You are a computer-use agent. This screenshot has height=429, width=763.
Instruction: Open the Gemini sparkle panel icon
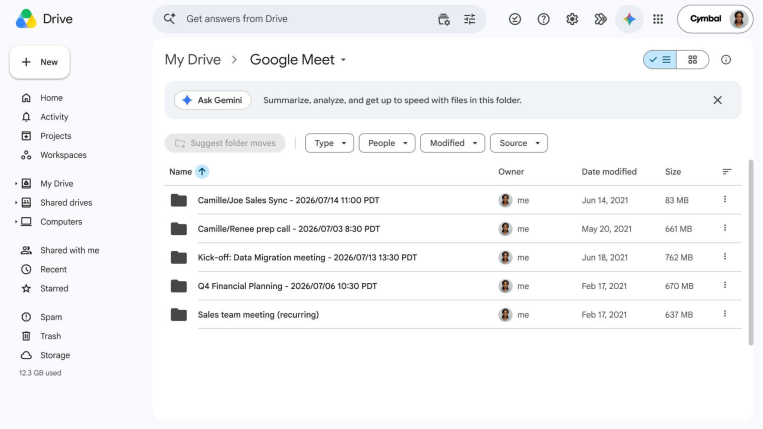pyautogui.click(x=629, y=19)
